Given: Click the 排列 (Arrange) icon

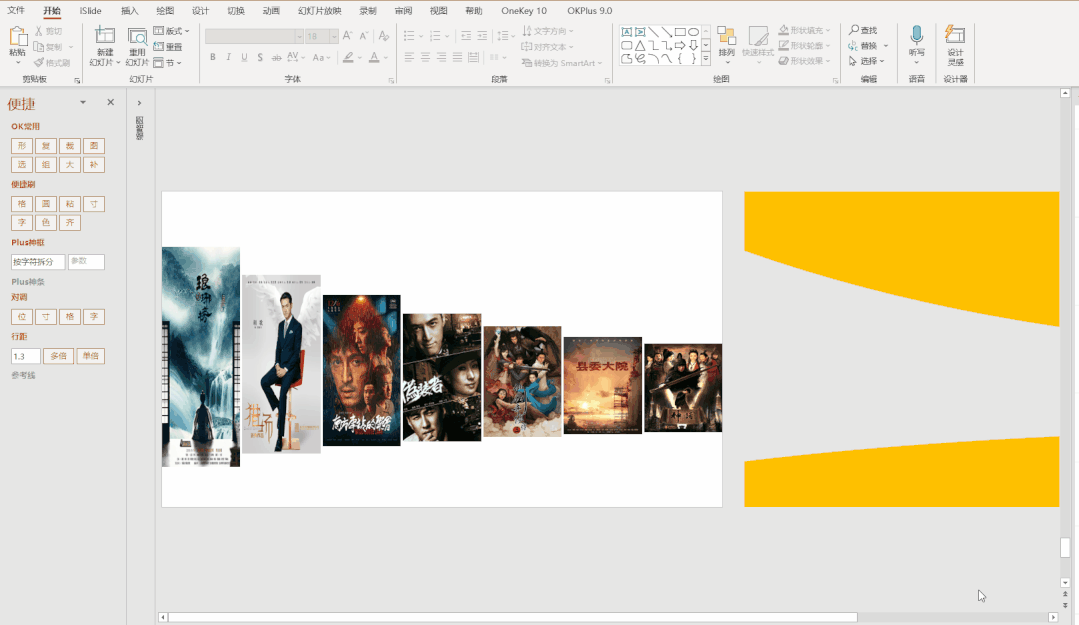Looking at the screenshot, I should coord(726,36).
